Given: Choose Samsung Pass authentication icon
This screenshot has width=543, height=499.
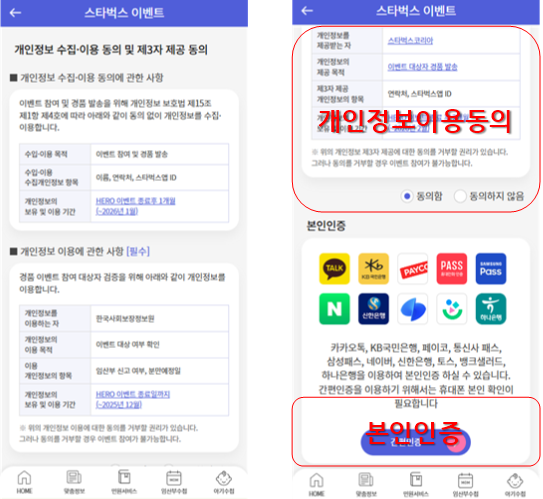Looking at the screenshot, I should [x=491, y=268].
